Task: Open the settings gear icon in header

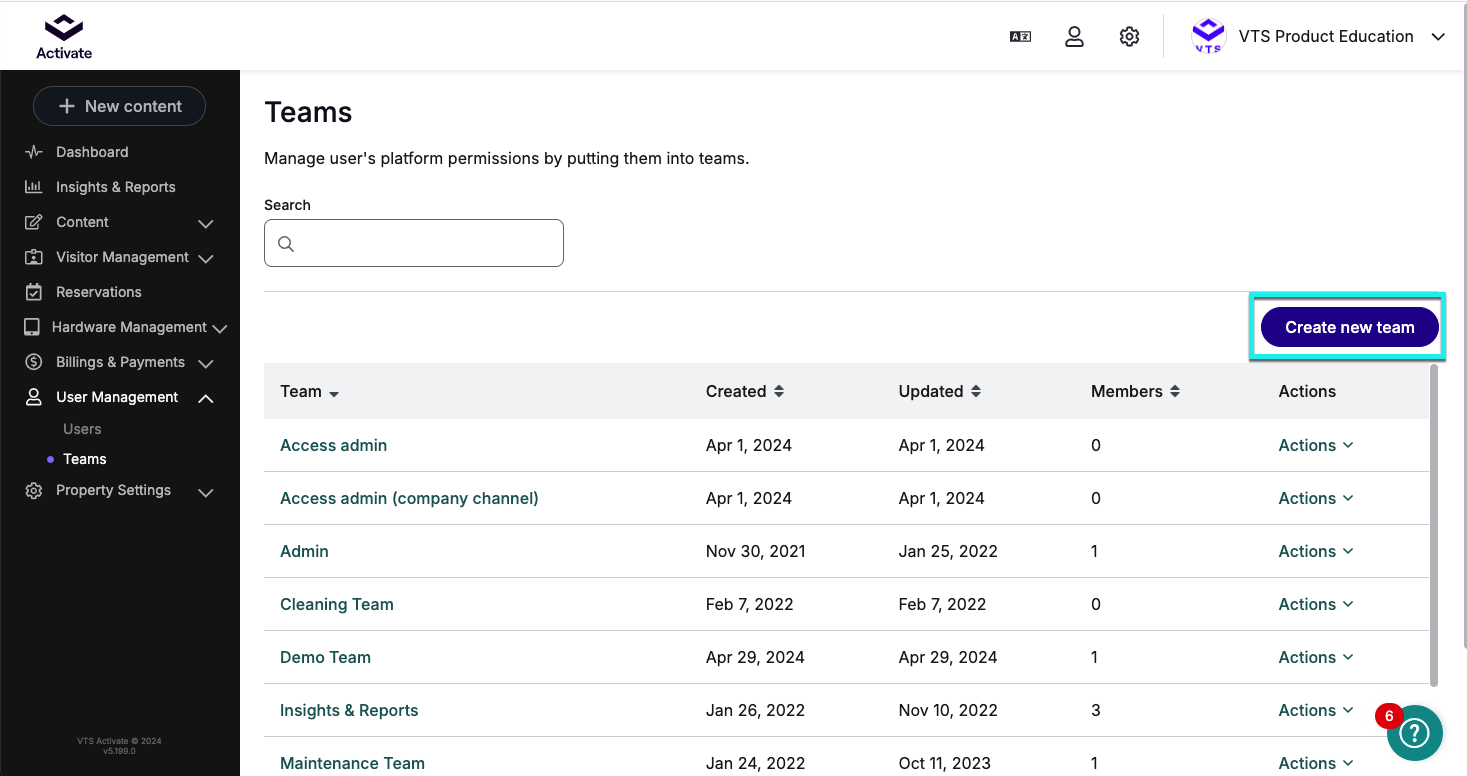Action: tap(1129, 37)
